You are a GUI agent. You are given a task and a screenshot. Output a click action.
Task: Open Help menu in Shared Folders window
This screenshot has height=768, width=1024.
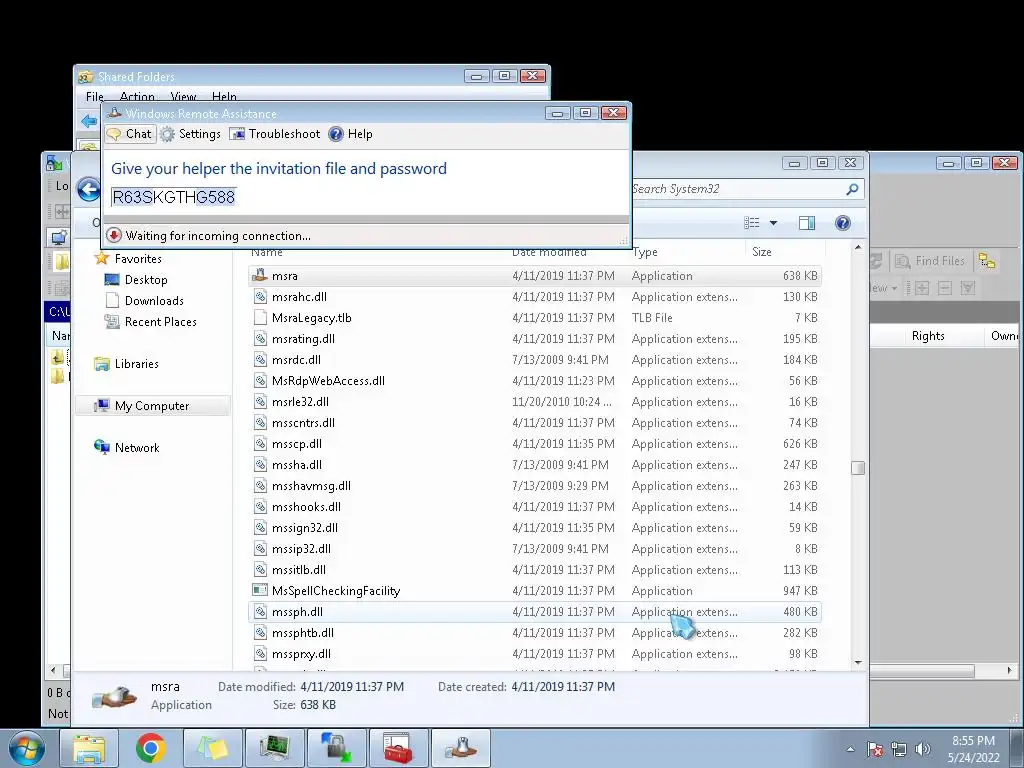[224, 97]
